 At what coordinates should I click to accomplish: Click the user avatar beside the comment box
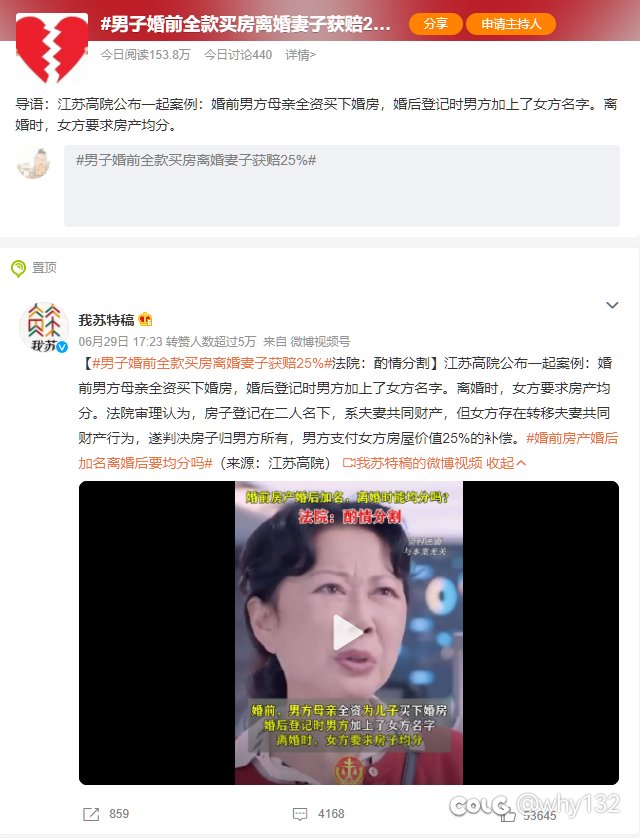tap(34, 163)
